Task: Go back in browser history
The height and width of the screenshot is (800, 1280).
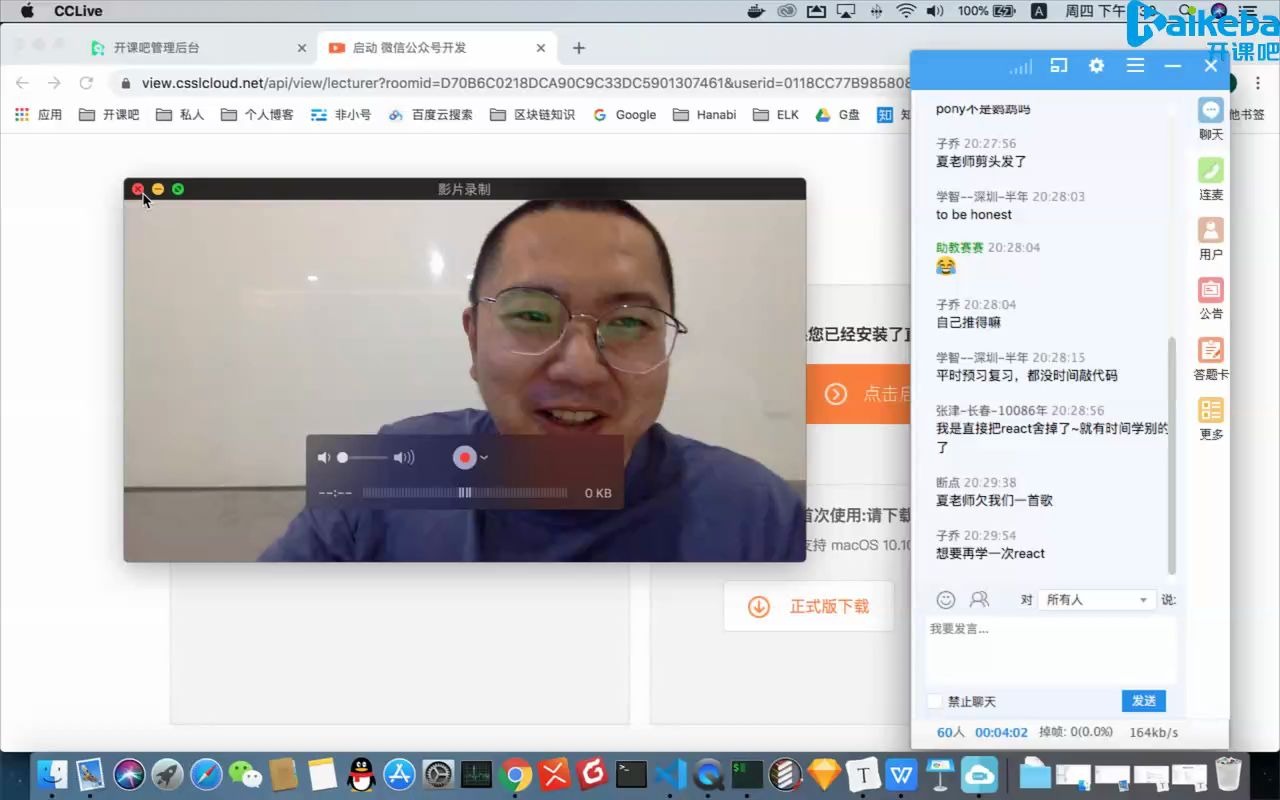Action: point(22,83)
